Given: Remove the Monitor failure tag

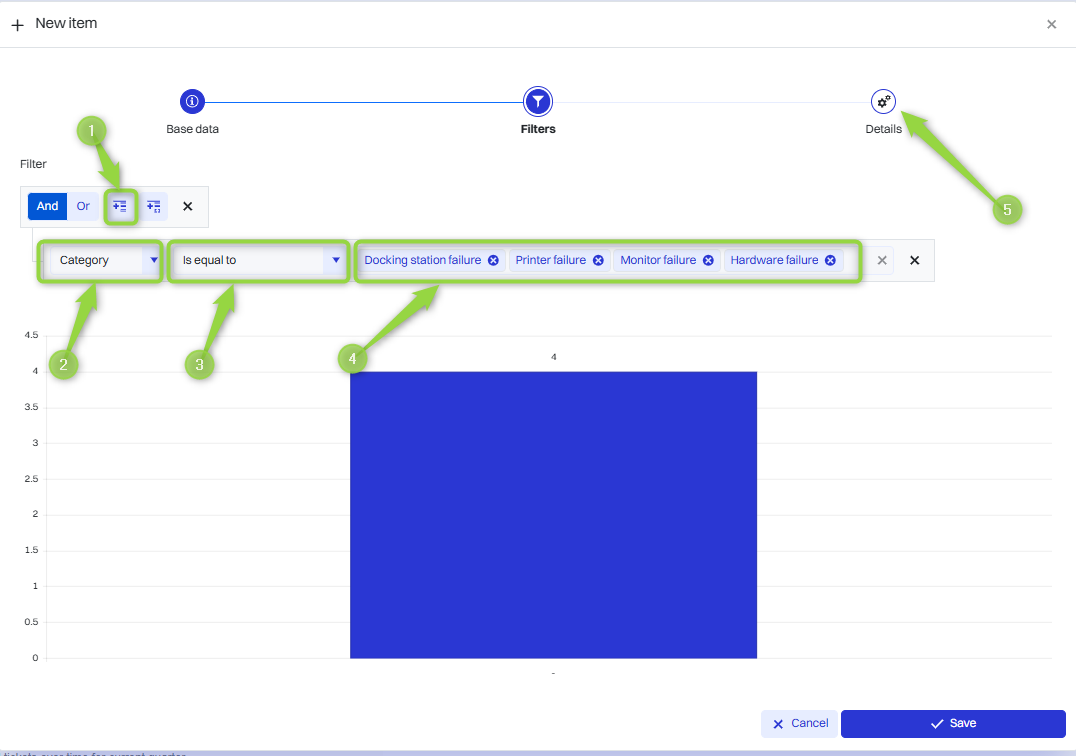Looking at the screenshot, I should pos(708,260).
